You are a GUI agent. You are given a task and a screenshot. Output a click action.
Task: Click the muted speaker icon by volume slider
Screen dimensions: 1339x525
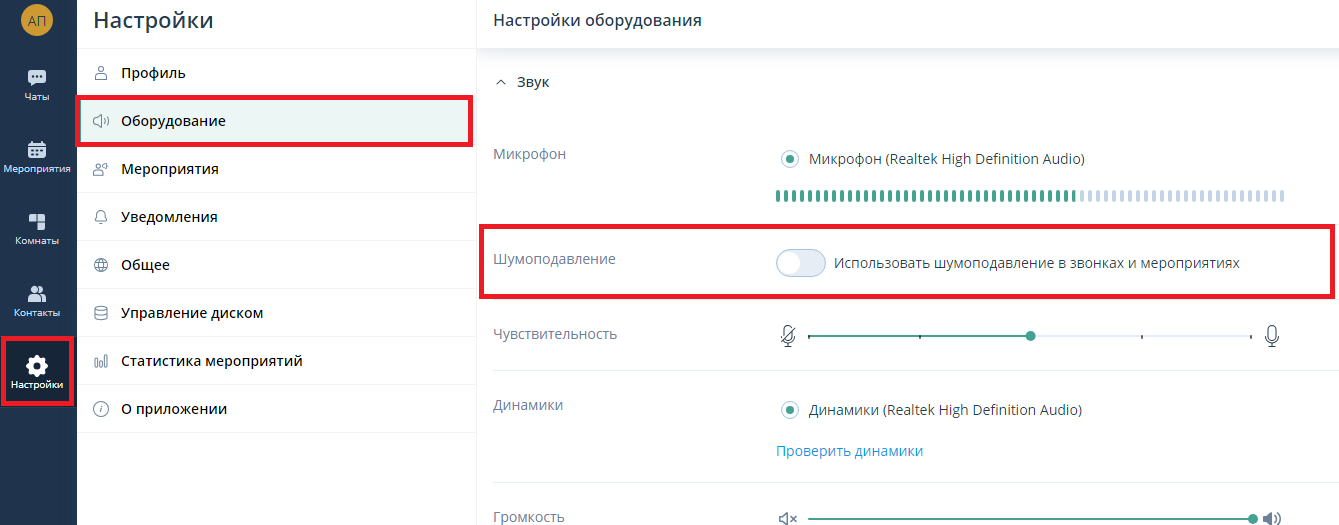click(x=788, y=519)
